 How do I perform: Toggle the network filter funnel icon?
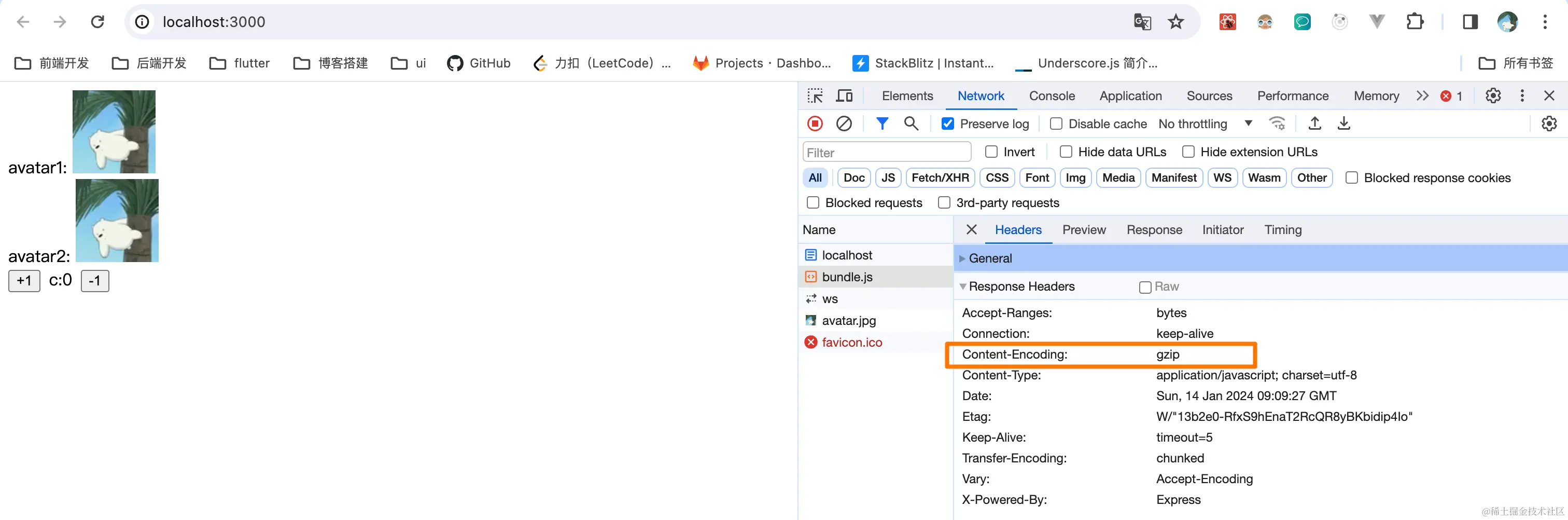point(881,124)
